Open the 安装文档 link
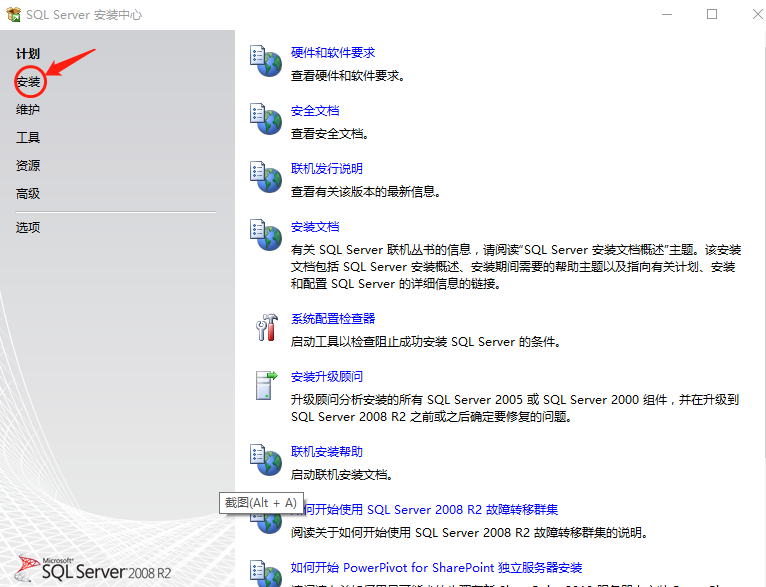Screen dimensions: 766x587 click(x=315, y=227)
